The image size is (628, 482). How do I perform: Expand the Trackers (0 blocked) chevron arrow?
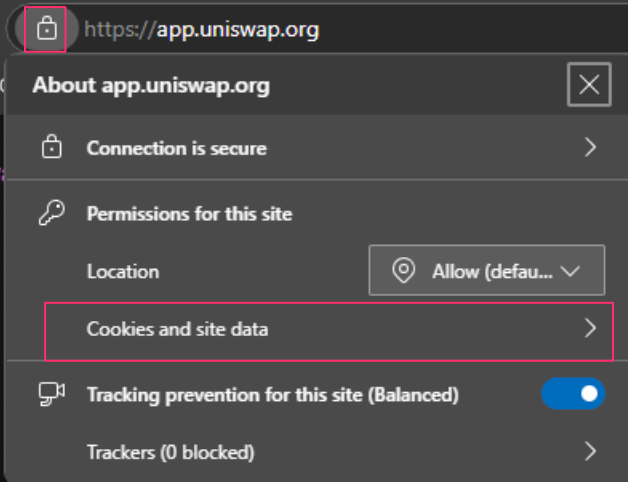click(590, 452)
